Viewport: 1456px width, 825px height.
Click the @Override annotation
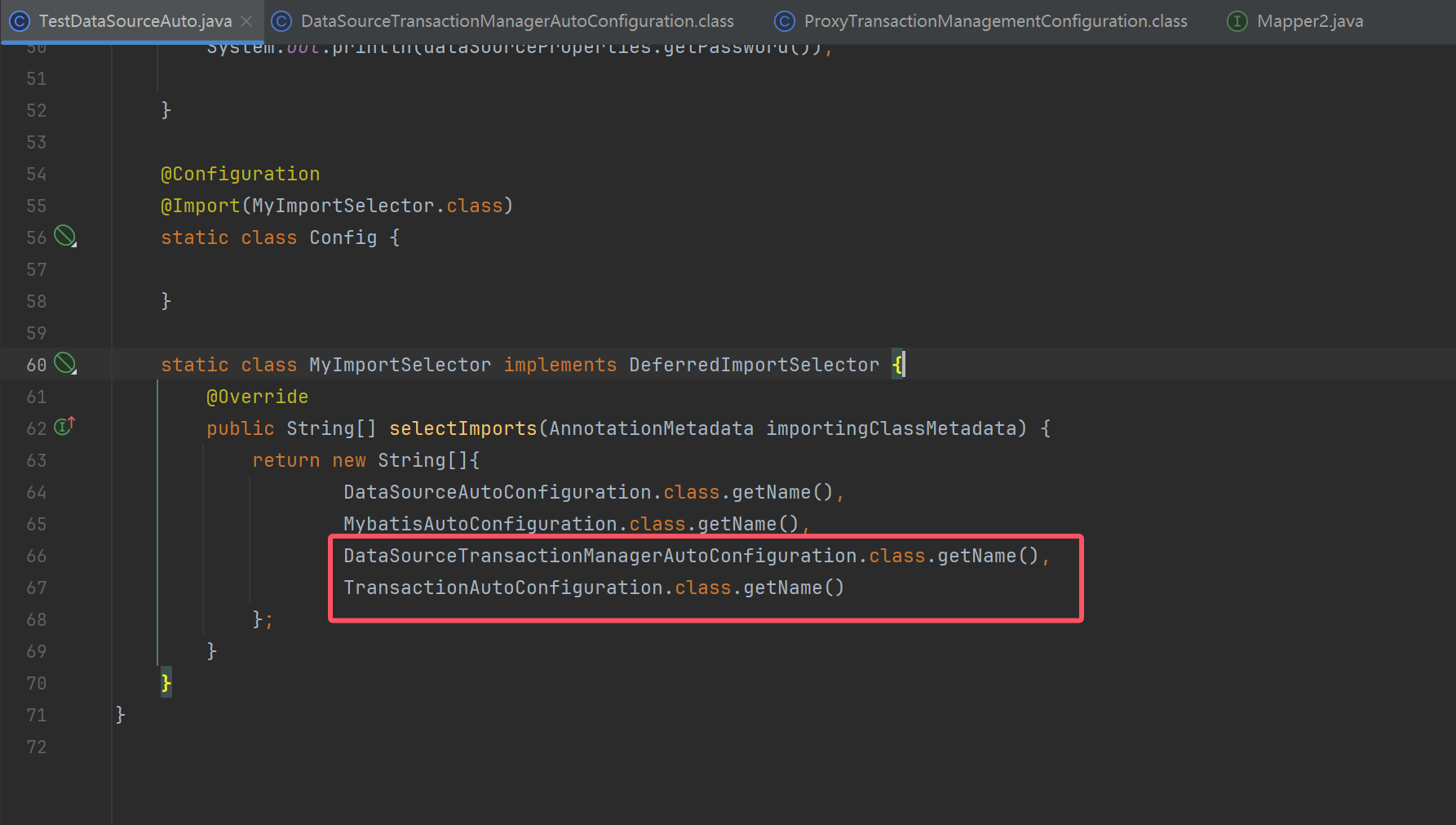[258, 397]
